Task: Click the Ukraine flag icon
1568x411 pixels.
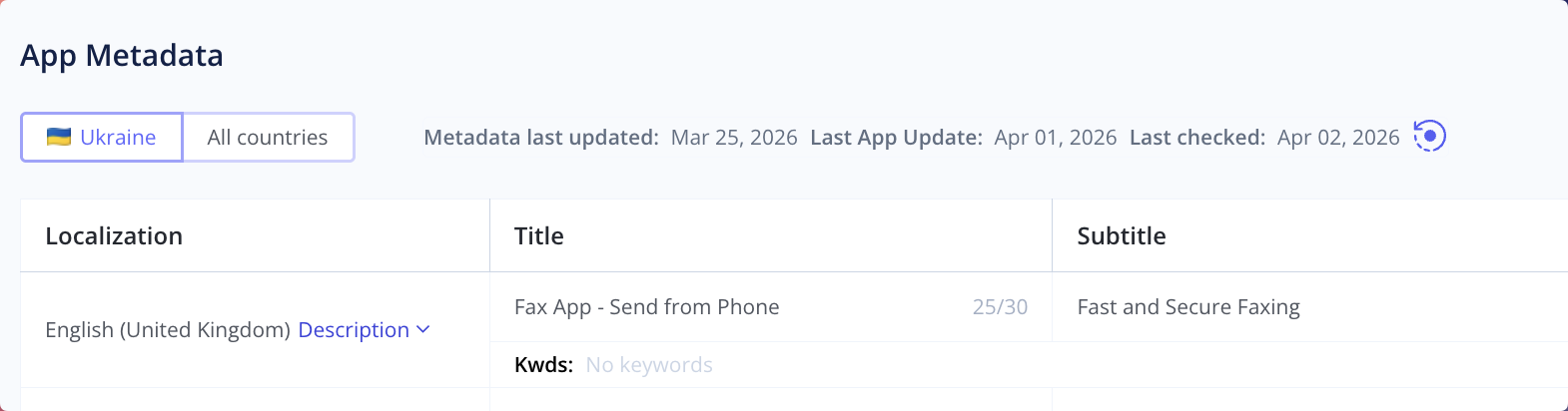Action: click(59, 137)
